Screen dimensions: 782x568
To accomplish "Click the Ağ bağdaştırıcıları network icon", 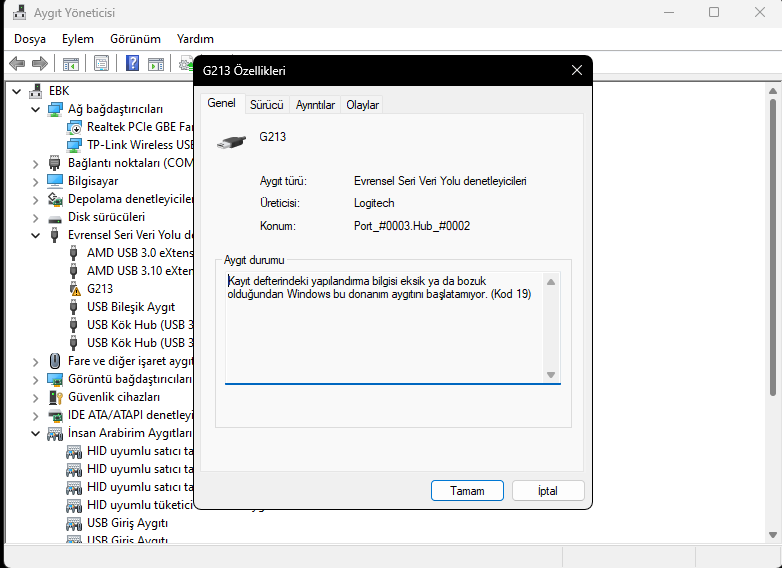I will pos(55,109).
